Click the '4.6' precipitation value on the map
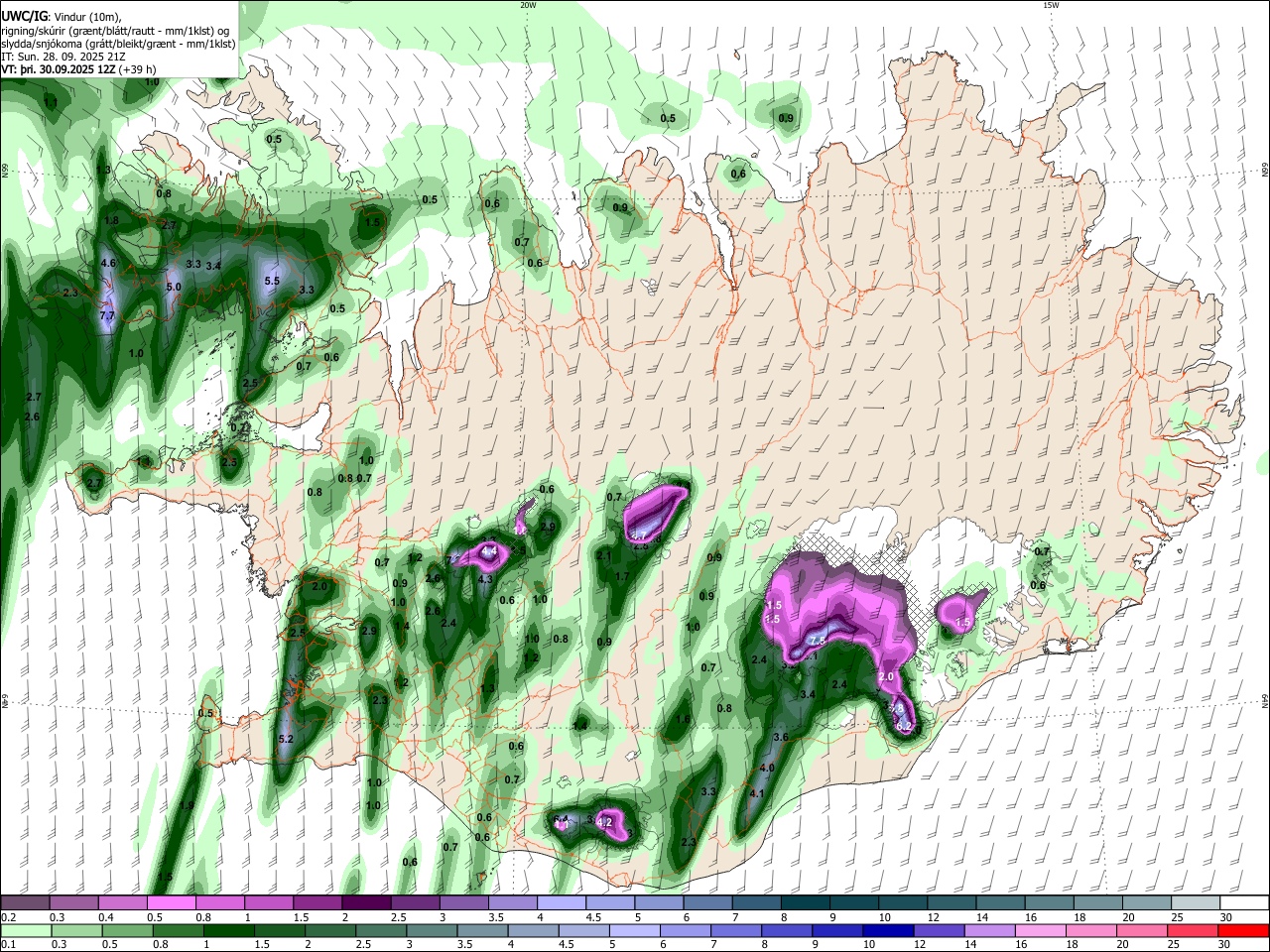Image resolution: width=1270 pixels, height=952 pixels. [109, 263]
